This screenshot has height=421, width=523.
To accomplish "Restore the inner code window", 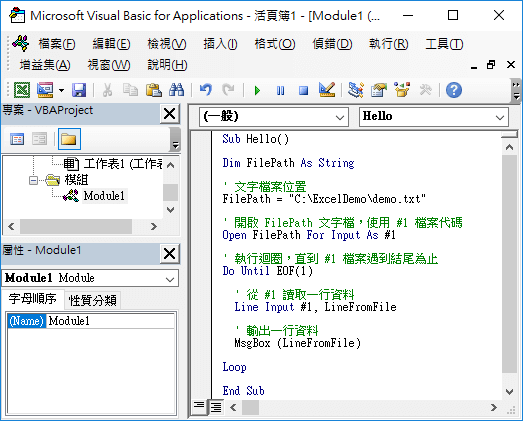I will (491, 64).
